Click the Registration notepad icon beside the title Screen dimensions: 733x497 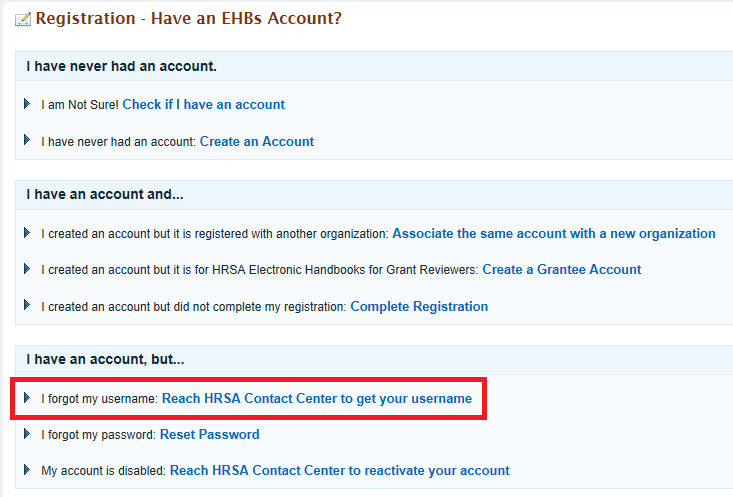[x=23, y=20]
